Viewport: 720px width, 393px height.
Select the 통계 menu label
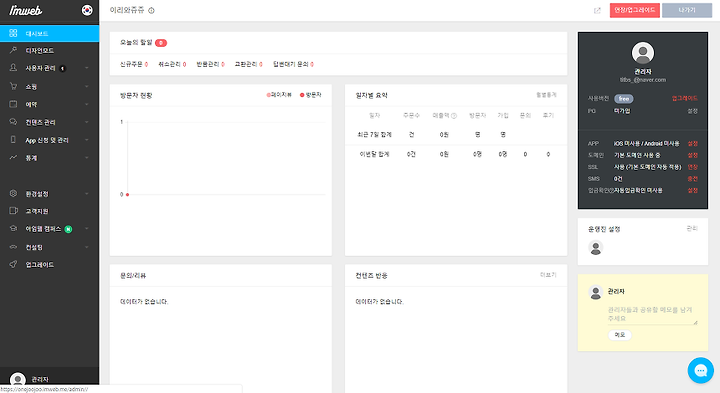(31, 158)
